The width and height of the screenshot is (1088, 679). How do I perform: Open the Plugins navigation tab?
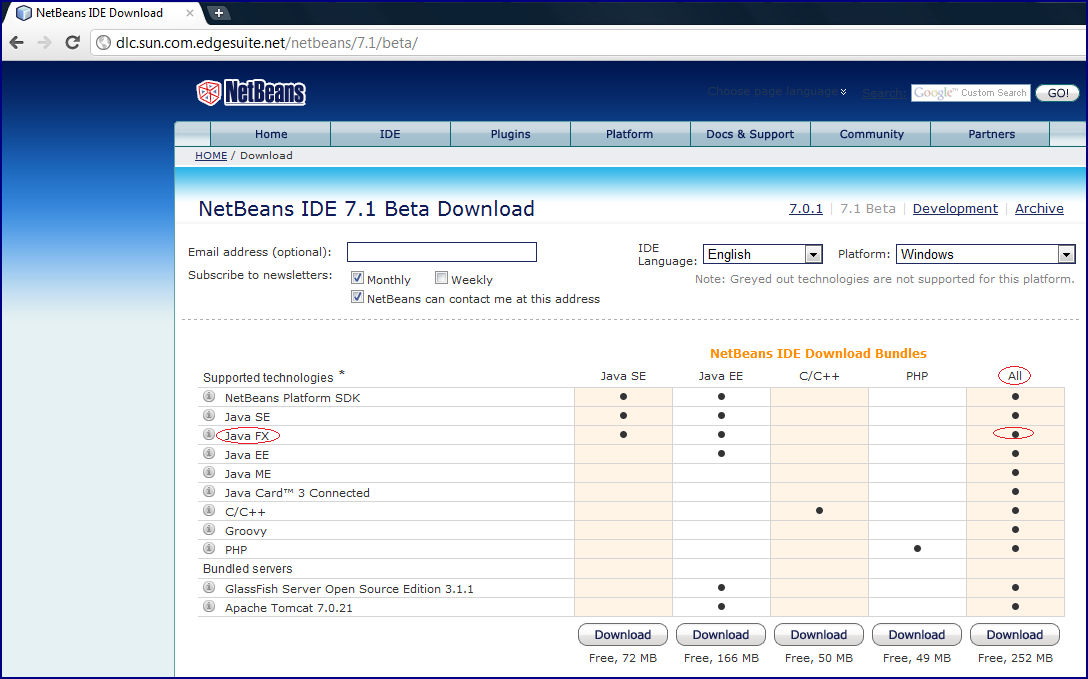click(510, 134)
